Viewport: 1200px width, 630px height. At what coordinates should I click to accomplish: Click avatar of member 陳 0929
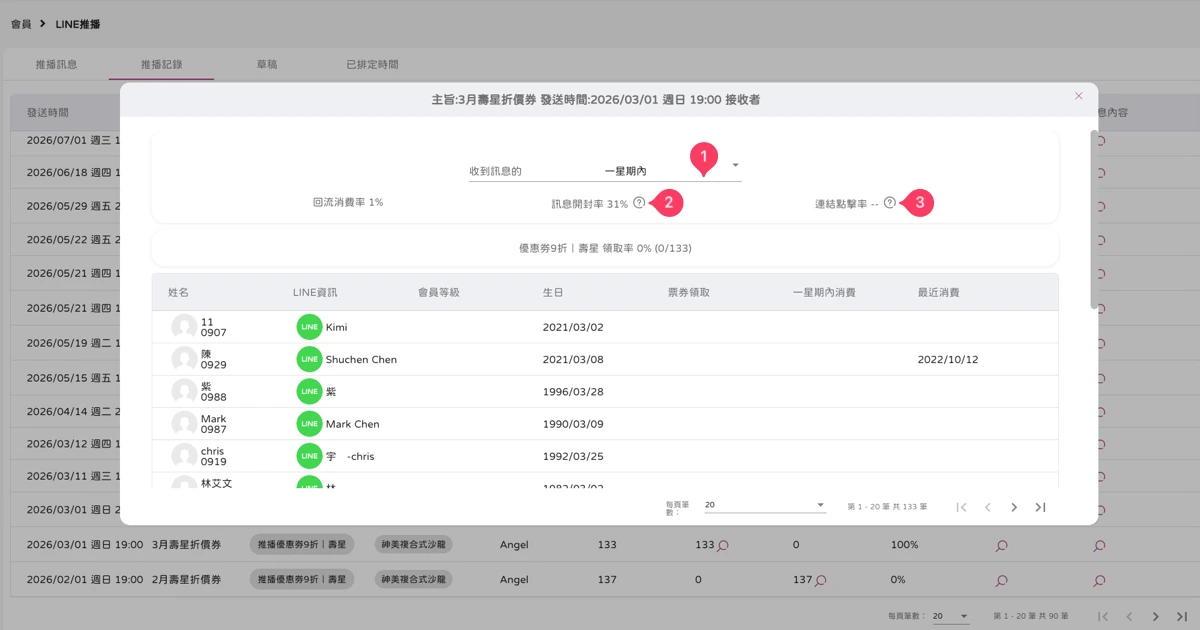[184, 359]
